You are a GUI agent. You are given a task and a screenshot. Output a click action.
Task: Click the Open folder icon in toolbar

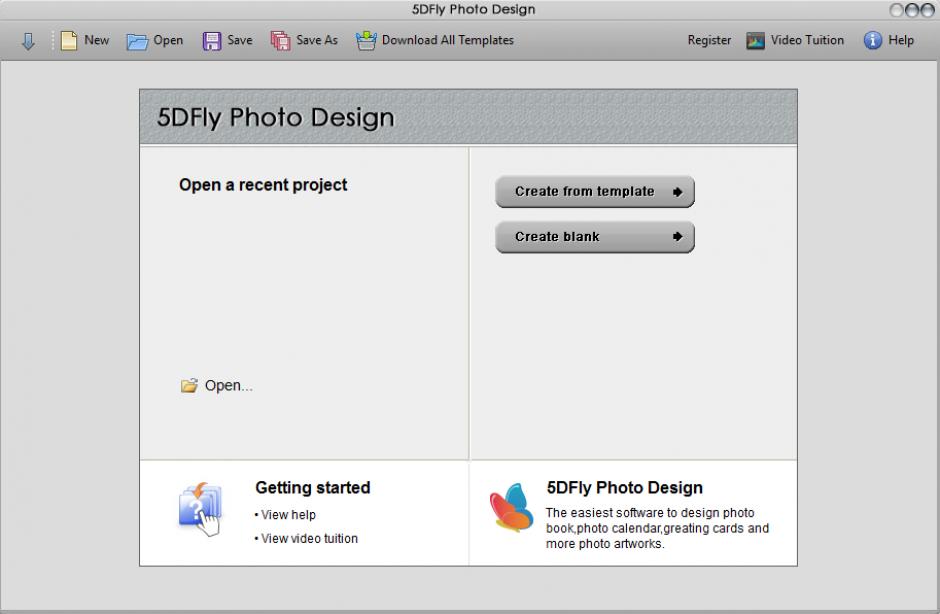coord(137,41)
